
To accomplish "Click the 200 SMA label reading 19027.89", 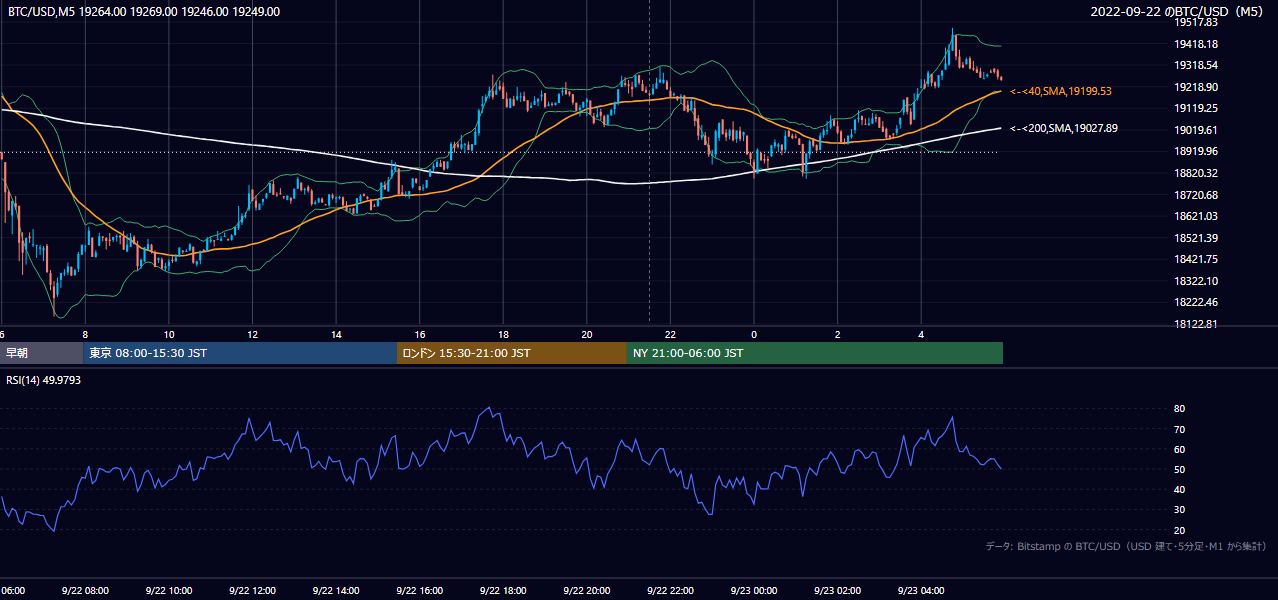I will pos(1063,128).
